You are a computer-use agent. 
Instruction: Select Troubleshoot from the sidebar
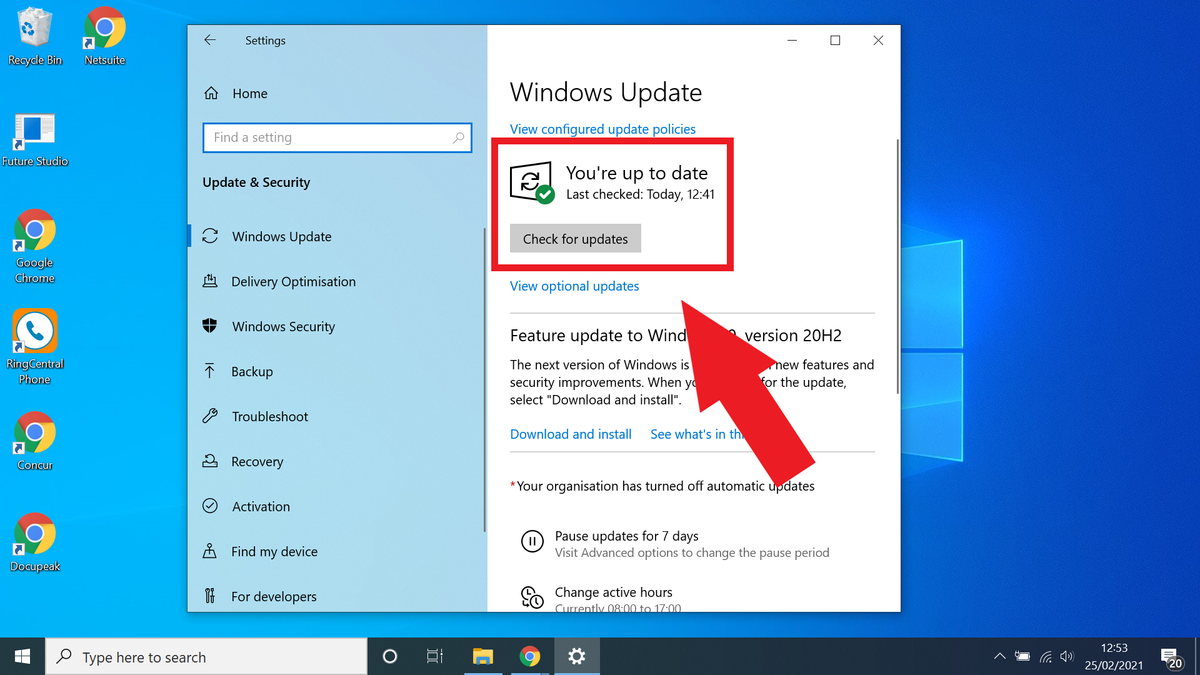point(270,416)
